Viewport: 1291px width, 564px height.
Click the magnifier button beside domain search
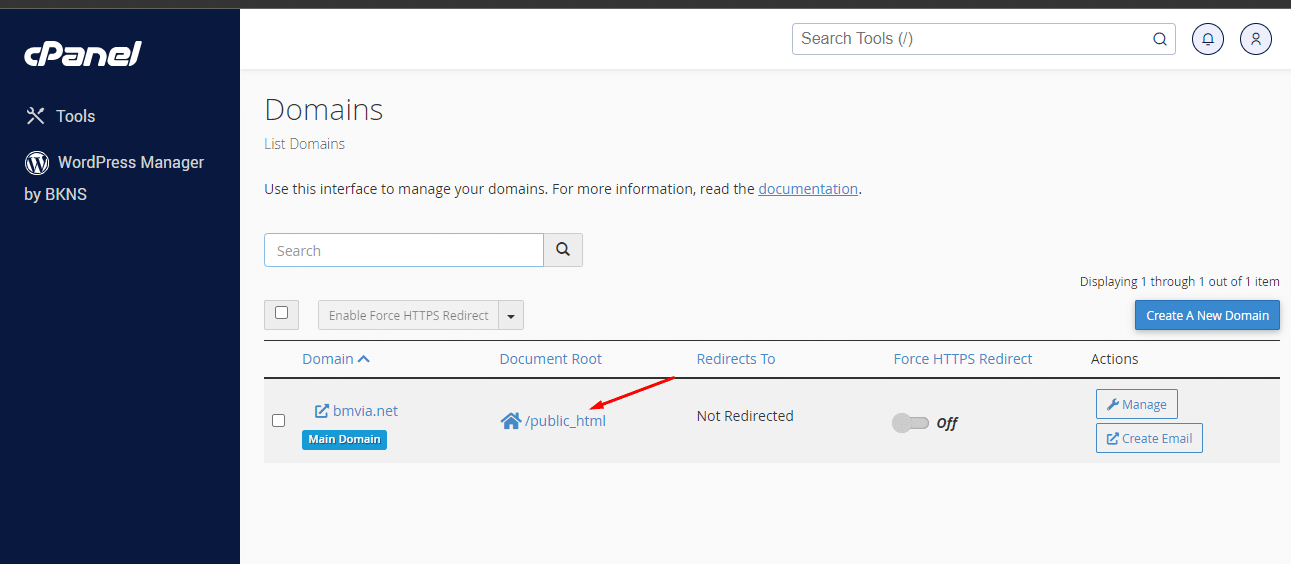click(x=563, y=250)
